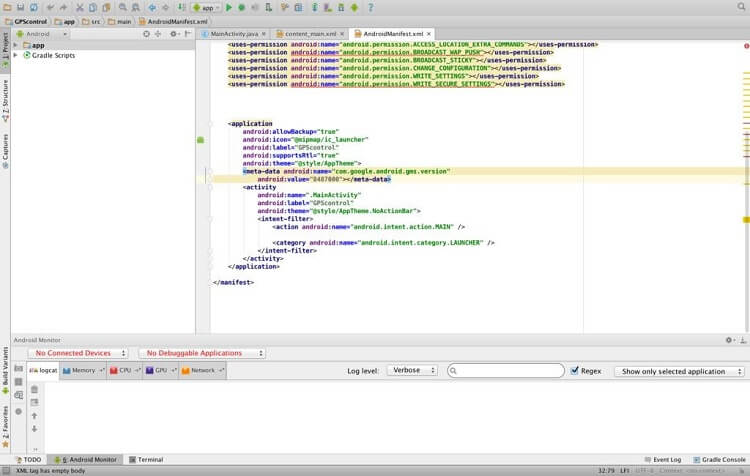Open the Event Log
Image resolution: width=750 pixels, height=476 pixels.
point(663,460)
